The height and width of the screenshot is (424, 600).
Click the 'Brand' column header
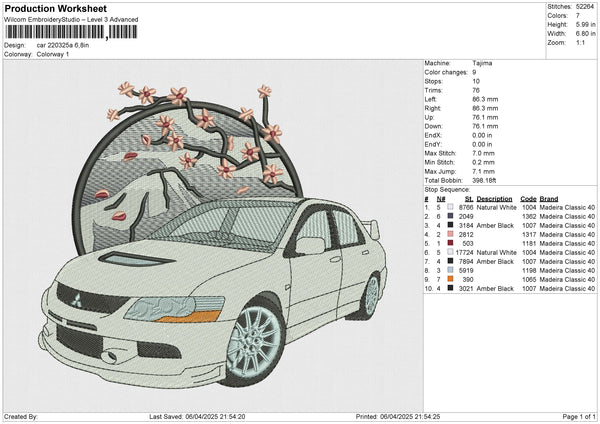coord(549,199)
